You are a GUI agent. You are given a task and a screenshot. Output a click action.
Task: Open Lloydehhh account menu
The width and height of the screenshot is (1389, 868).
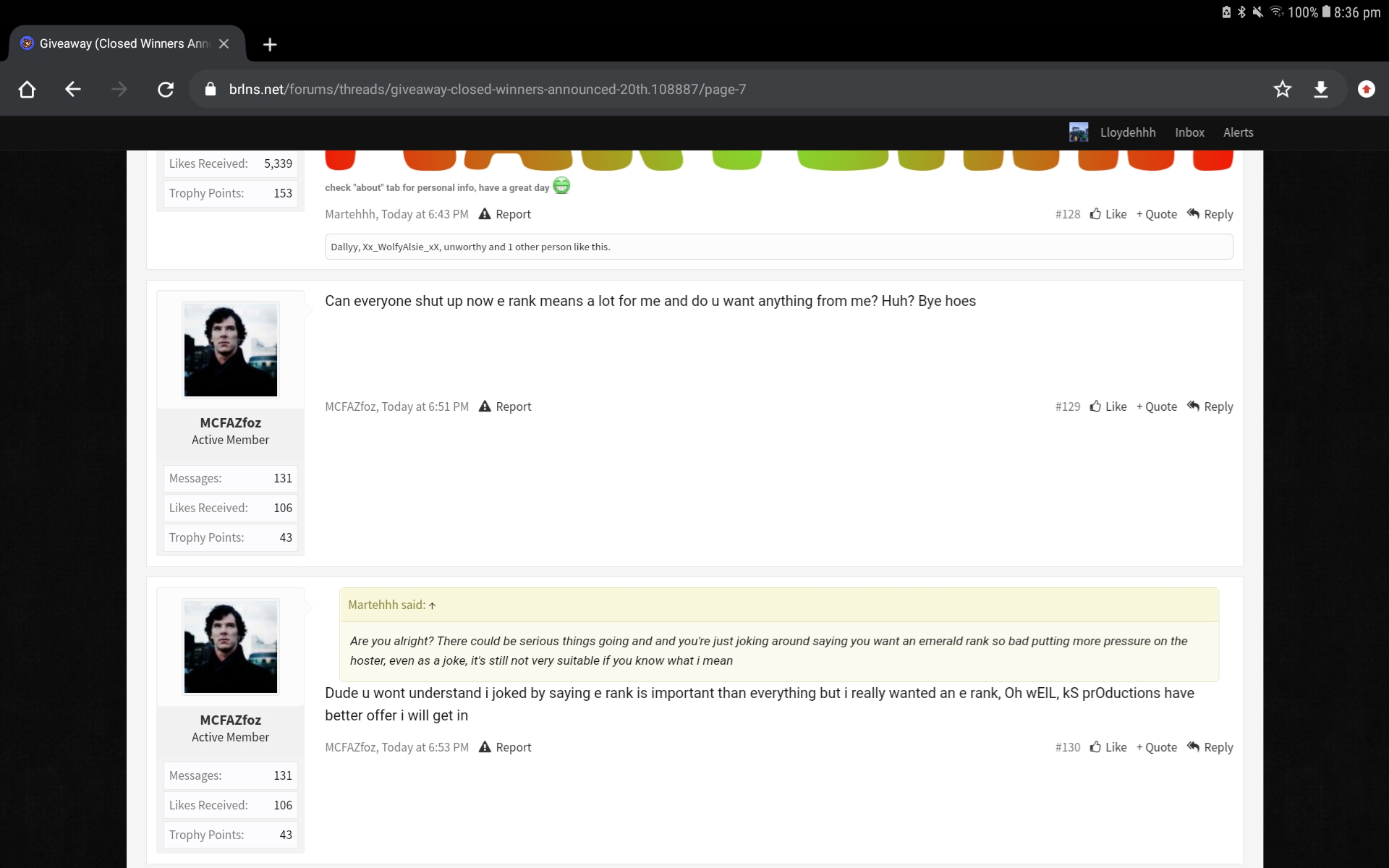coord(1128,132)
